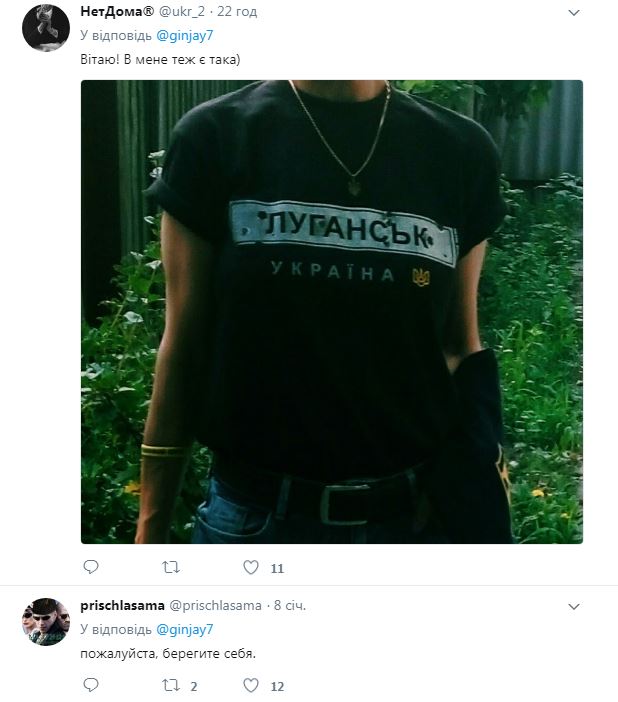Open prischlasama profile avatar
This screenshot has width=618, height=702.
(46, 621)
